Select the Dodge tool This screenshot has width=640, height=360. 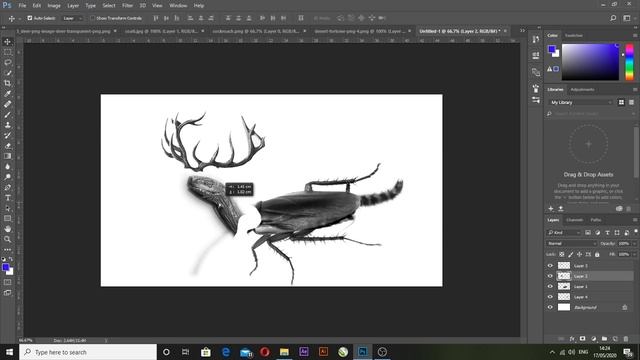click(7, 177)
